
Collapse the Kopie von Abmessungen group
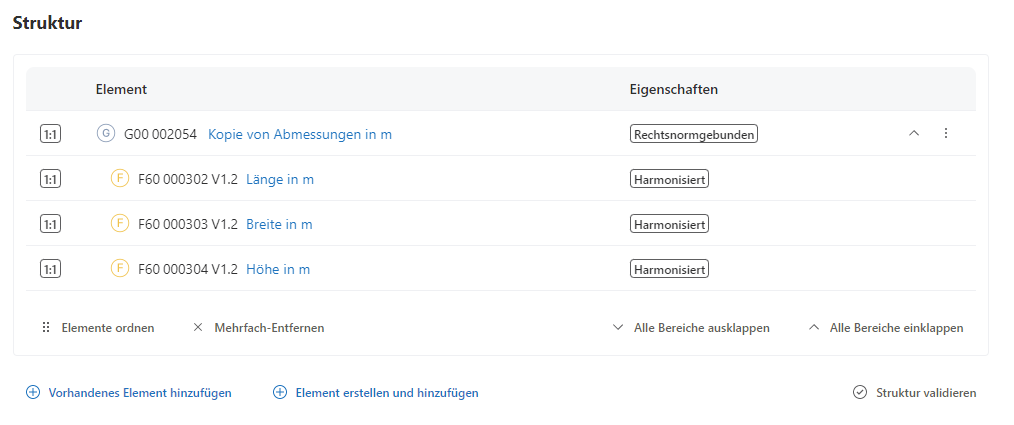click(x=913, y=134)
